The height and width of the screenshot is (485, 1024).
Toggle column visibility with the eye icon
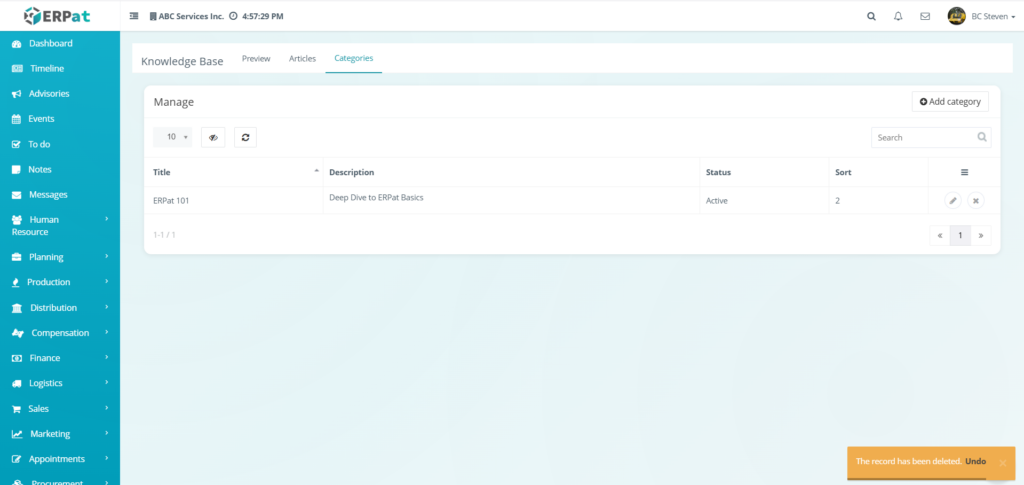213,137
